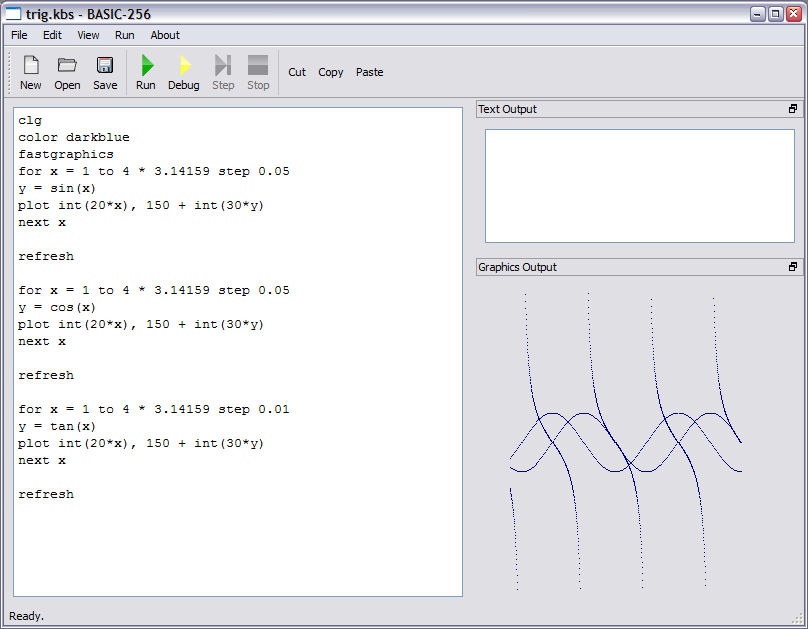Start debugging with the Debug icon
Viewport: 808px width, 629px height.
click(x=183, y=72)
